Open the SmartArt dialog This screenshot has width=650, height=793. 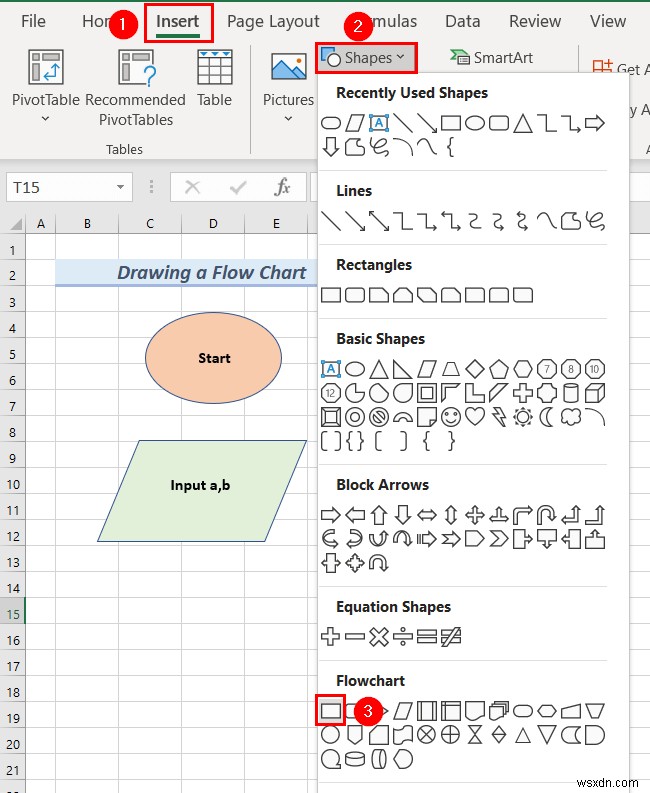[x=491, y=58]
